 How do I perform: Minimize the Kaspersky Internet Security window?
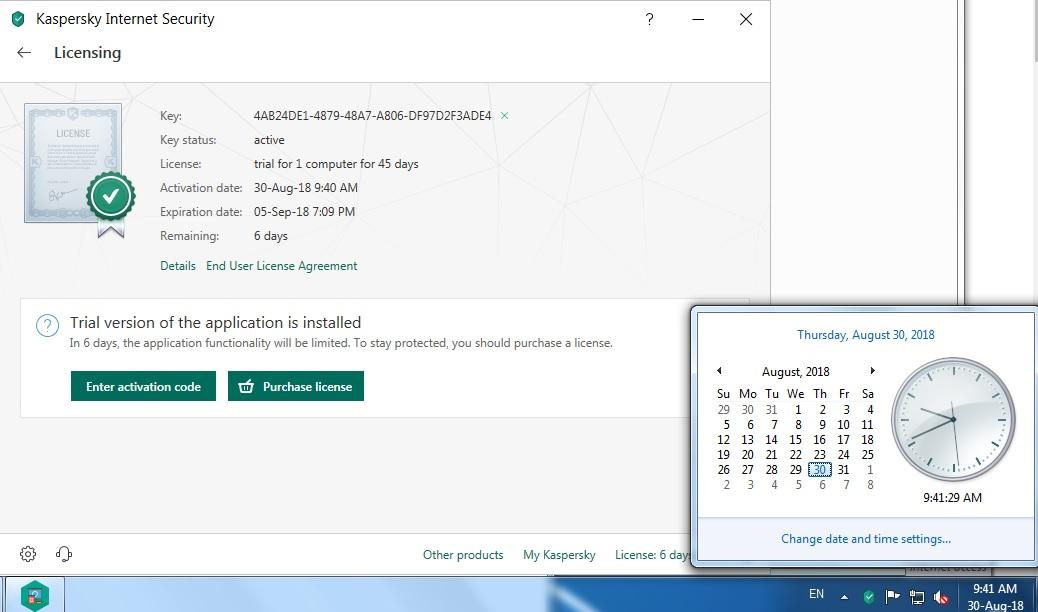pyautogui.click(x=698, y=19)
